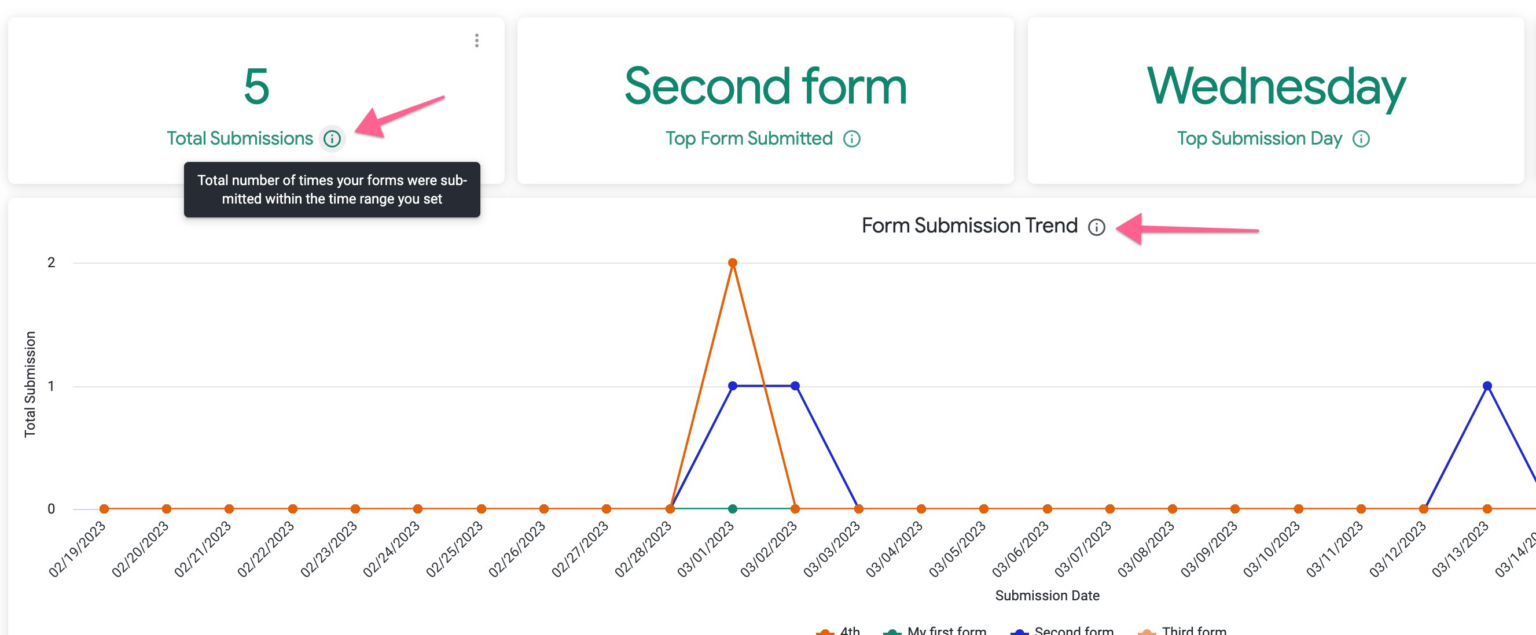
Task: Toggle the Third form legend entry
Action: pyautogui.click(x=1183, y=631)
